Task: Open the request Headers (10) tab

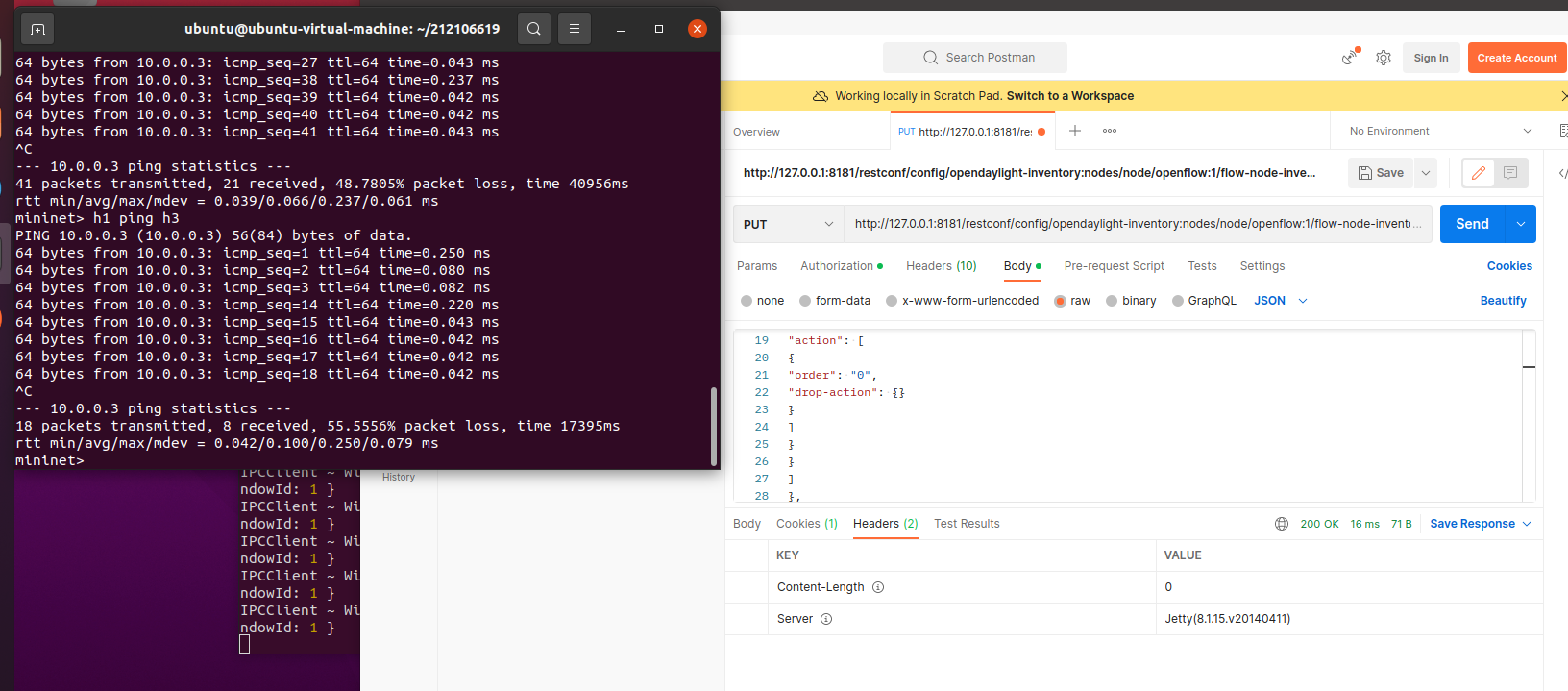Action: point(941,266)
